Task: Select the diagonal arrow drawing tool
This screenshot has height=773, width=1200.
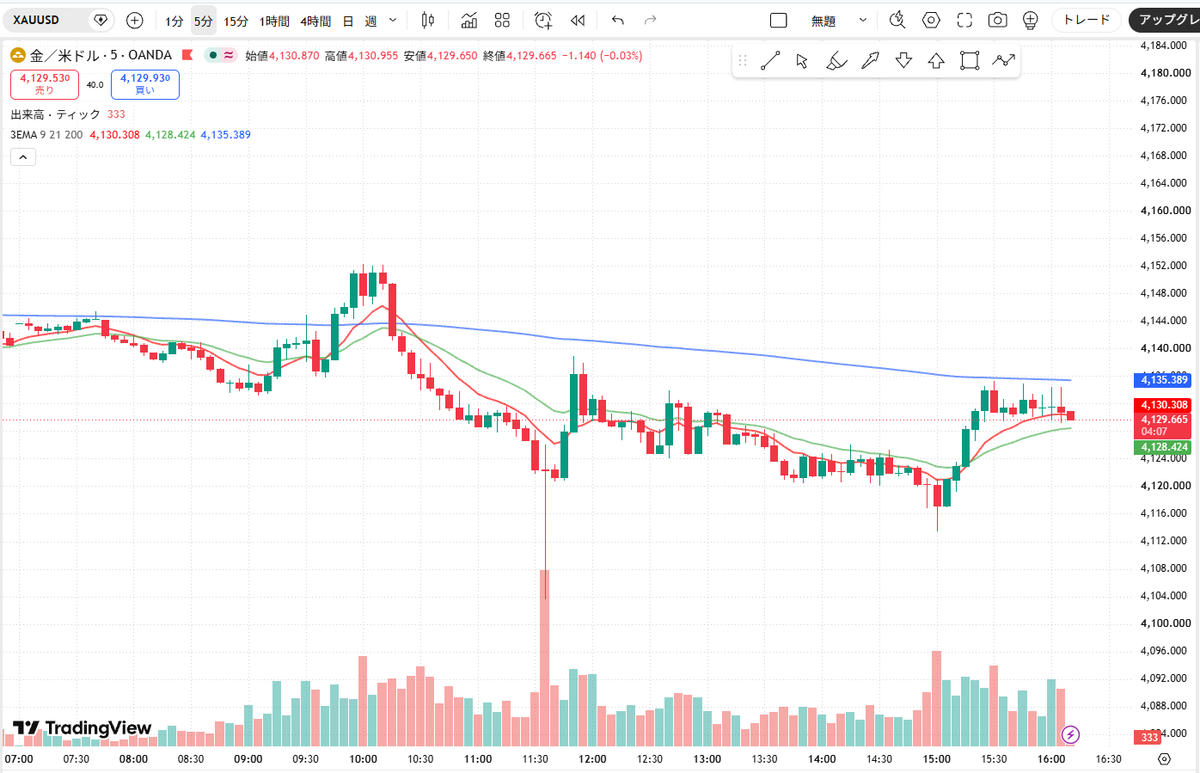Action: 869,61
